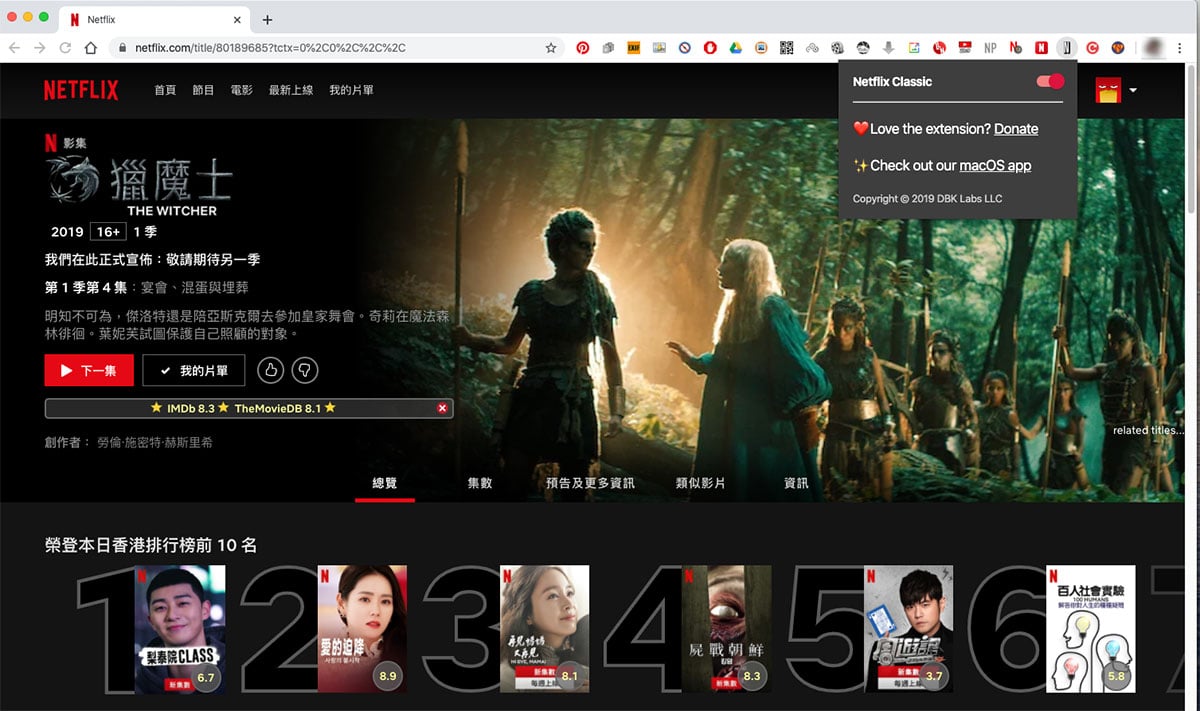Open the Netflix profile dropdown arrow
The image size is (1200, 711).
pyautogui.click(x=1133, y=91)
